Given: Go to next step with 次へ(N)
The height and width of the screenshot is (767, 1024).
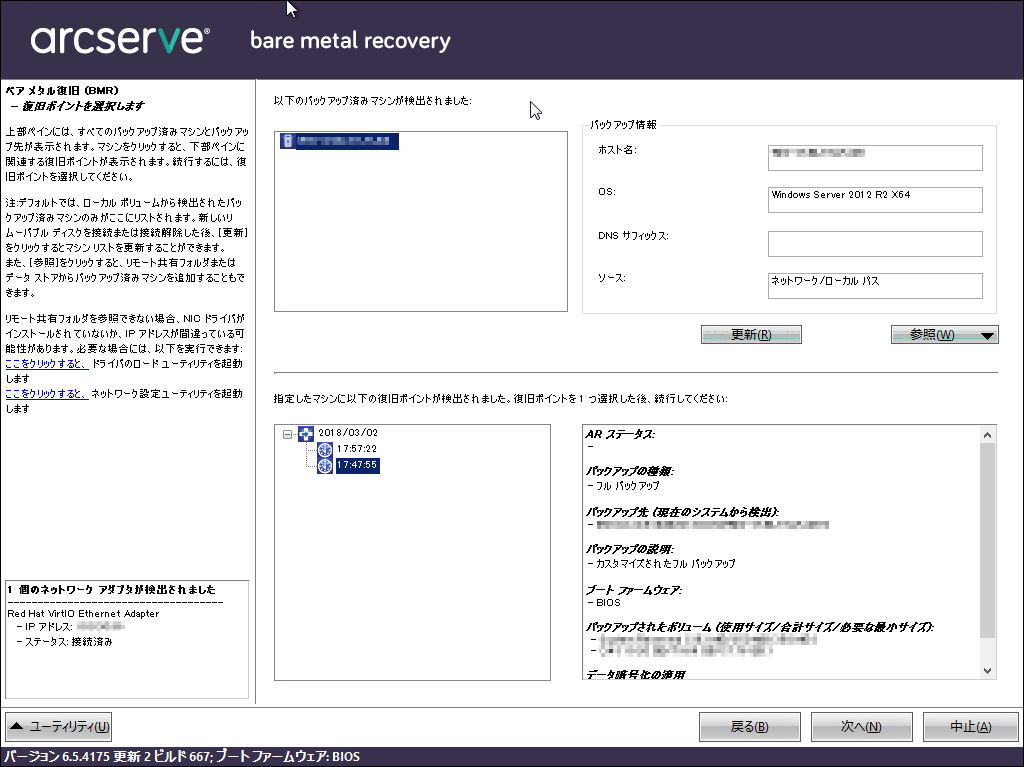Looking at the screenshot, I should click(x=861, y=726).
